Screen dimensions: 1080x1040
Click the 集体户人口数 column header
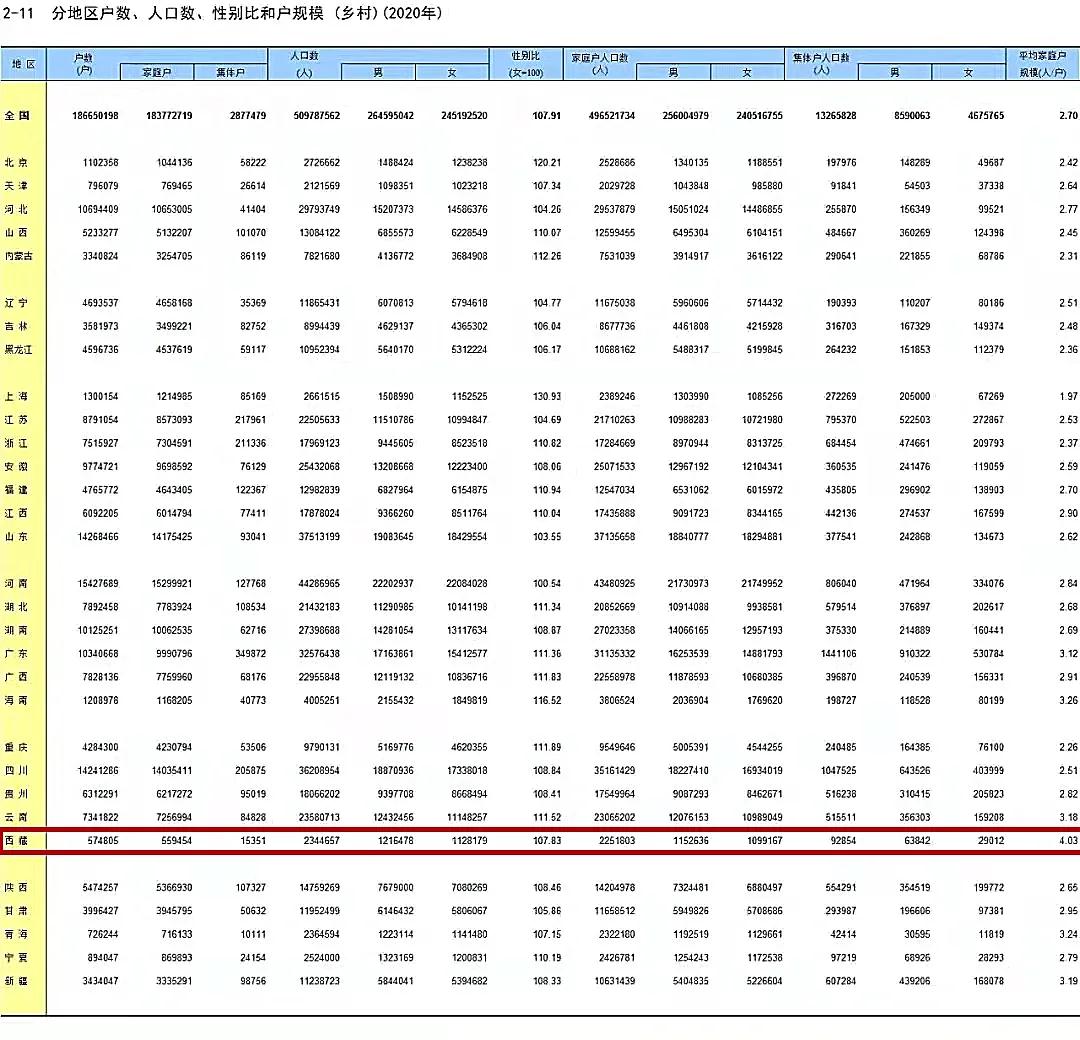click(x=821, y=64)
